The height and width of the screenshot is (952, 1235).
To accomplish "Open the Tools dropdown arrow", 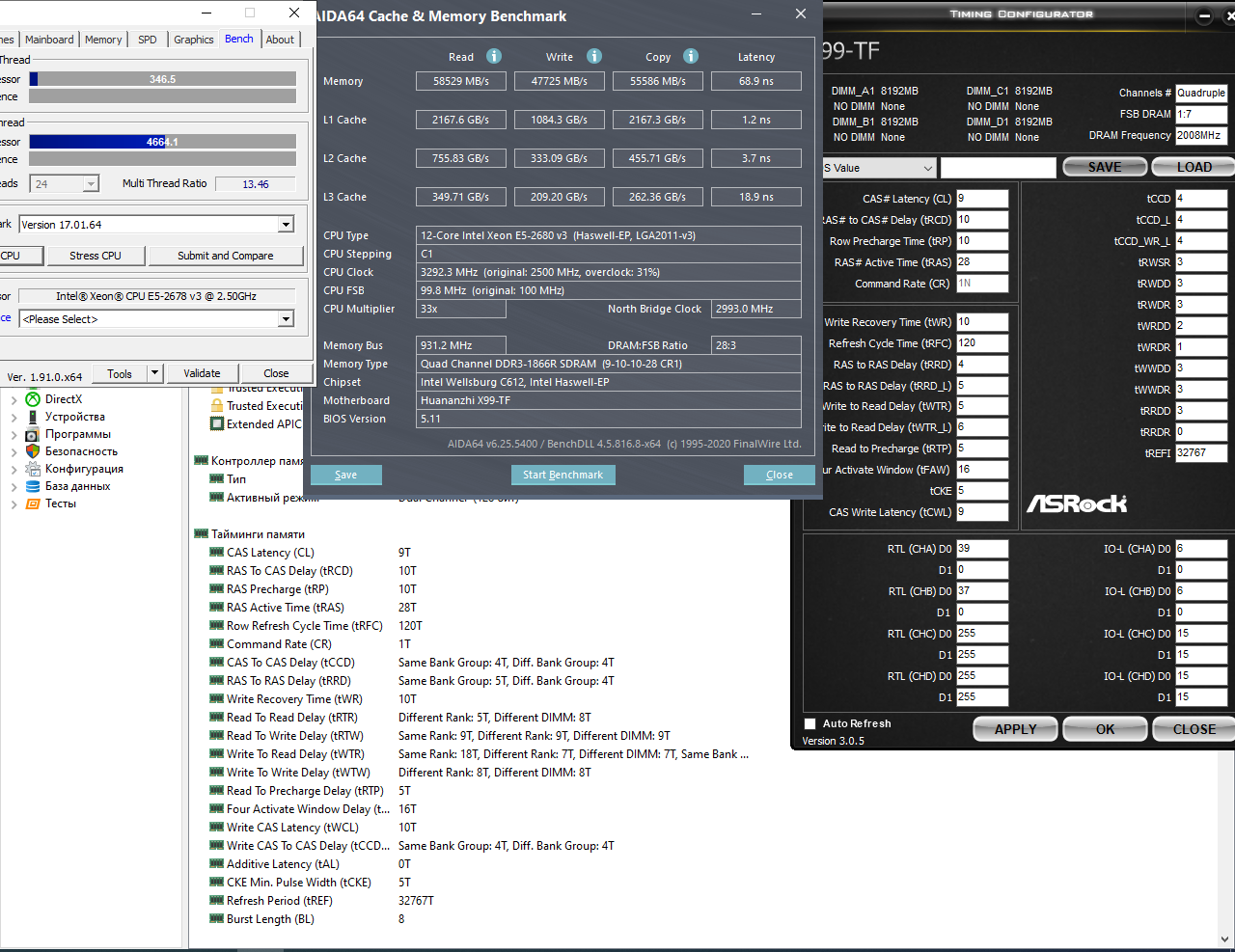I will (x=154, y=373).
